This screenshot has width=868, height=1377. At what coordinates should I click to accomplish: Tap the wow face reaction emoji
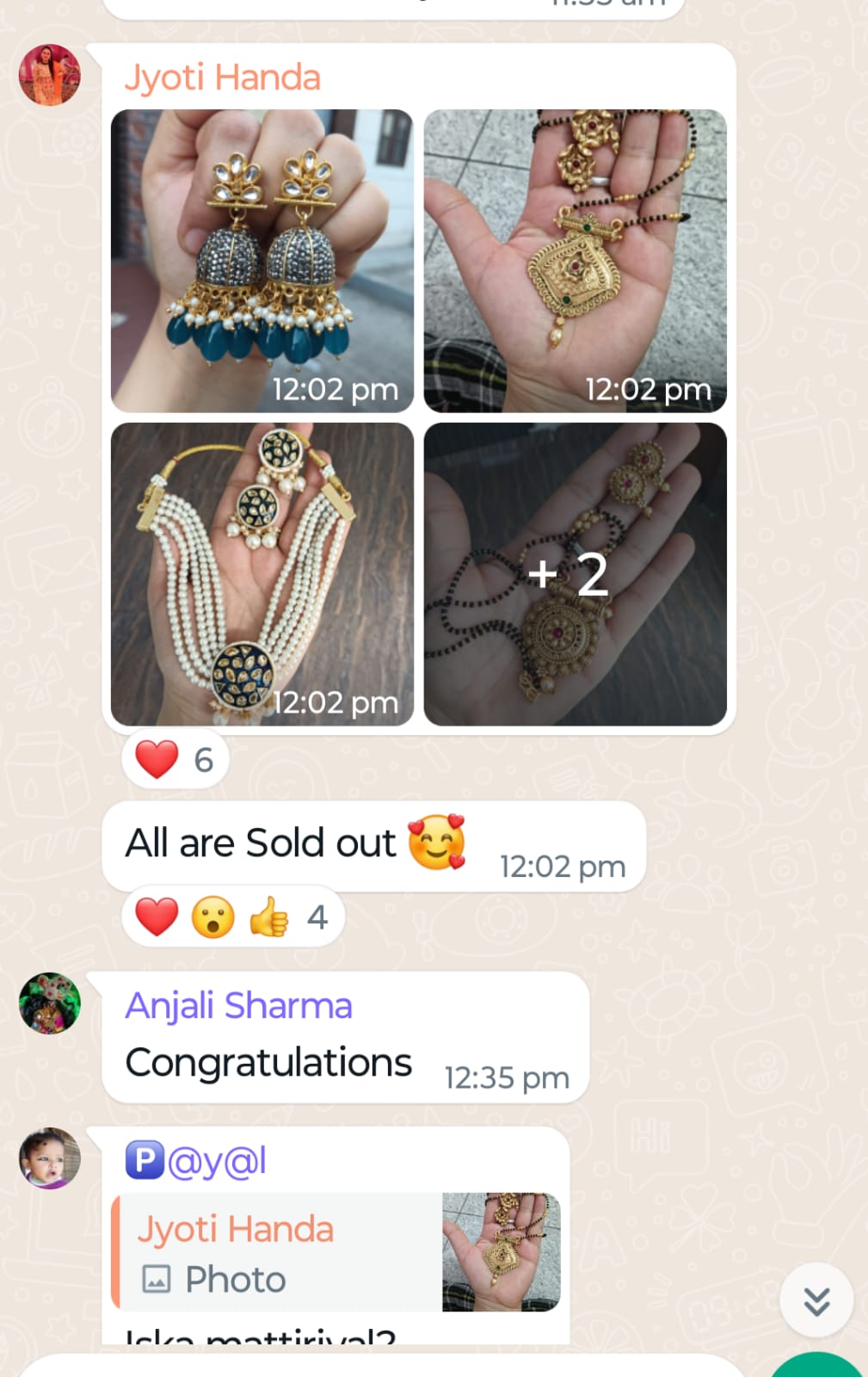click(212, 917)
